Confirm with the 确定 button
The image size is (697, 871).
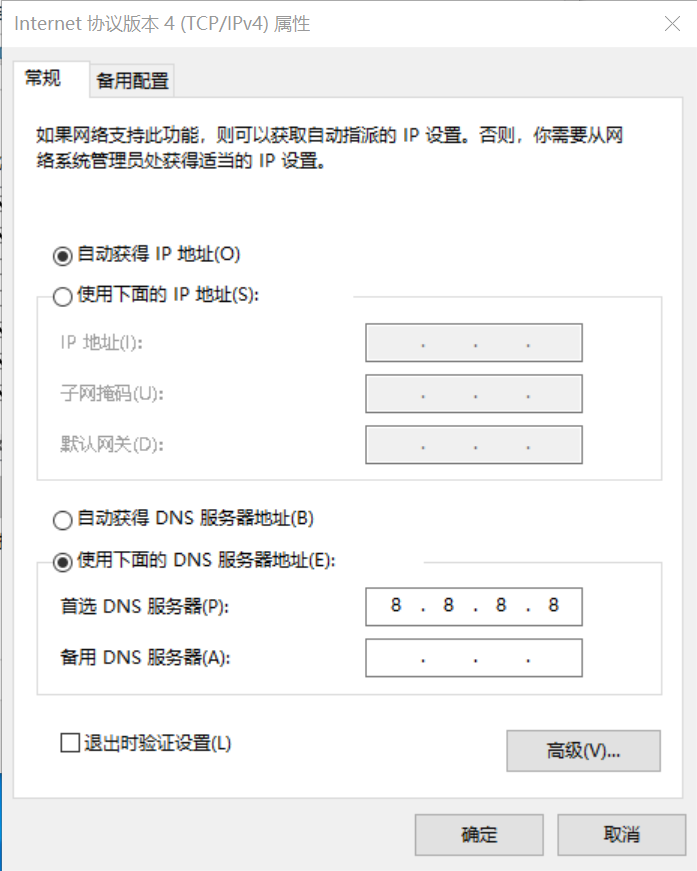(479, 835)
